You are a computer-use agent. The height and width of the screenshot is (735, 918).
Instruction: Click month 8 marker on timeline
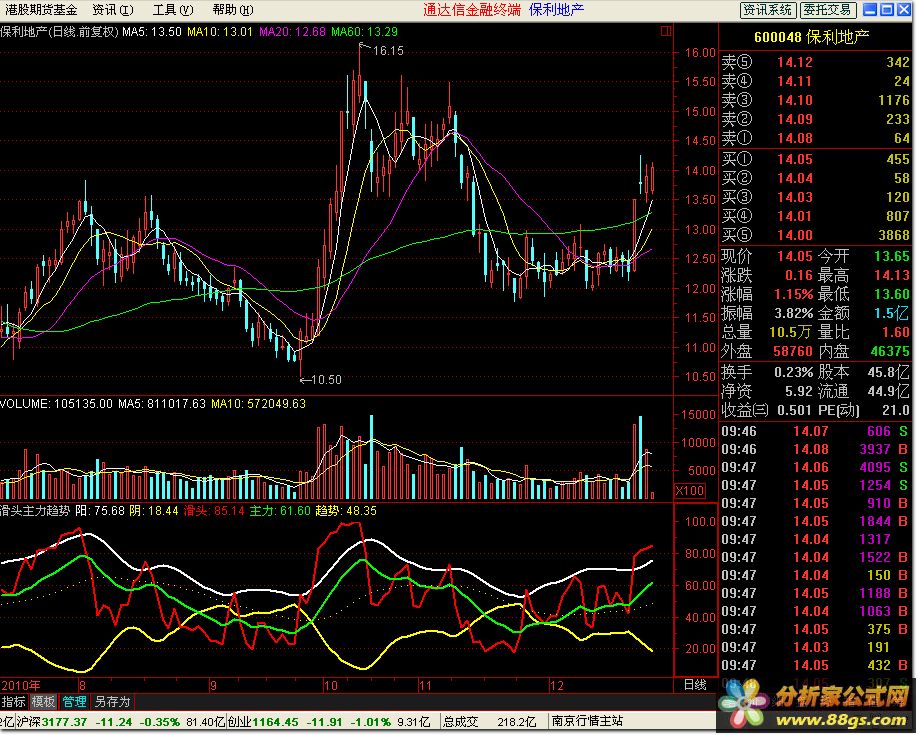click(x=82, y=685)
